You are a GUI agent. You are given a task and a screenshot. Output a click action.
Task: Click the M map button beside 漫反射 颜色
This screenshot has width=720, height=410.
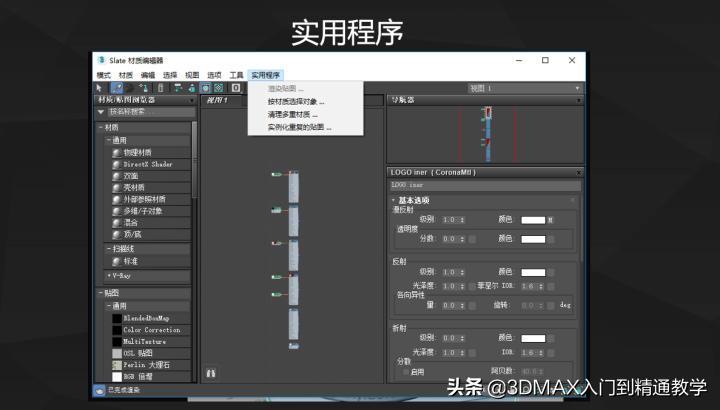click(551, 220)
